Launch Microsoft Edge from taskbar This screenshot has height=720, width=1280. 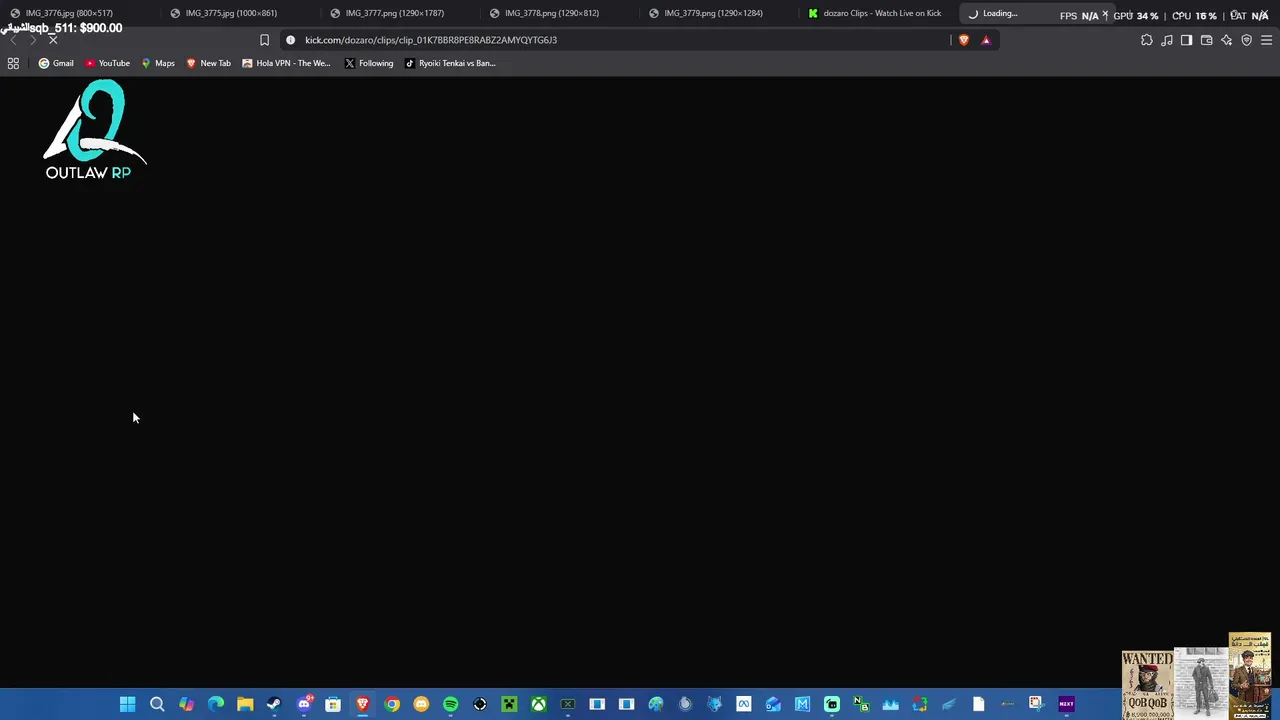[216, 704]
